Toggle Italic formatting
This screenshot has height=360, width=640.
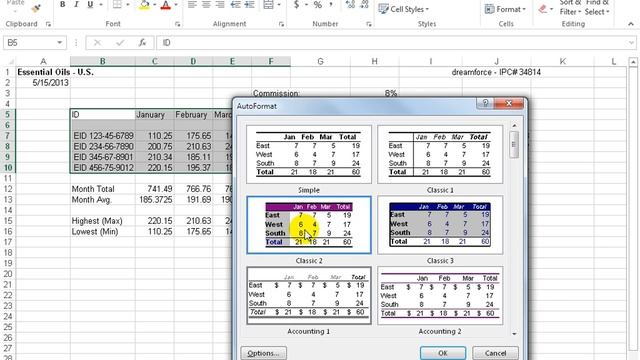tap(76, 4)
